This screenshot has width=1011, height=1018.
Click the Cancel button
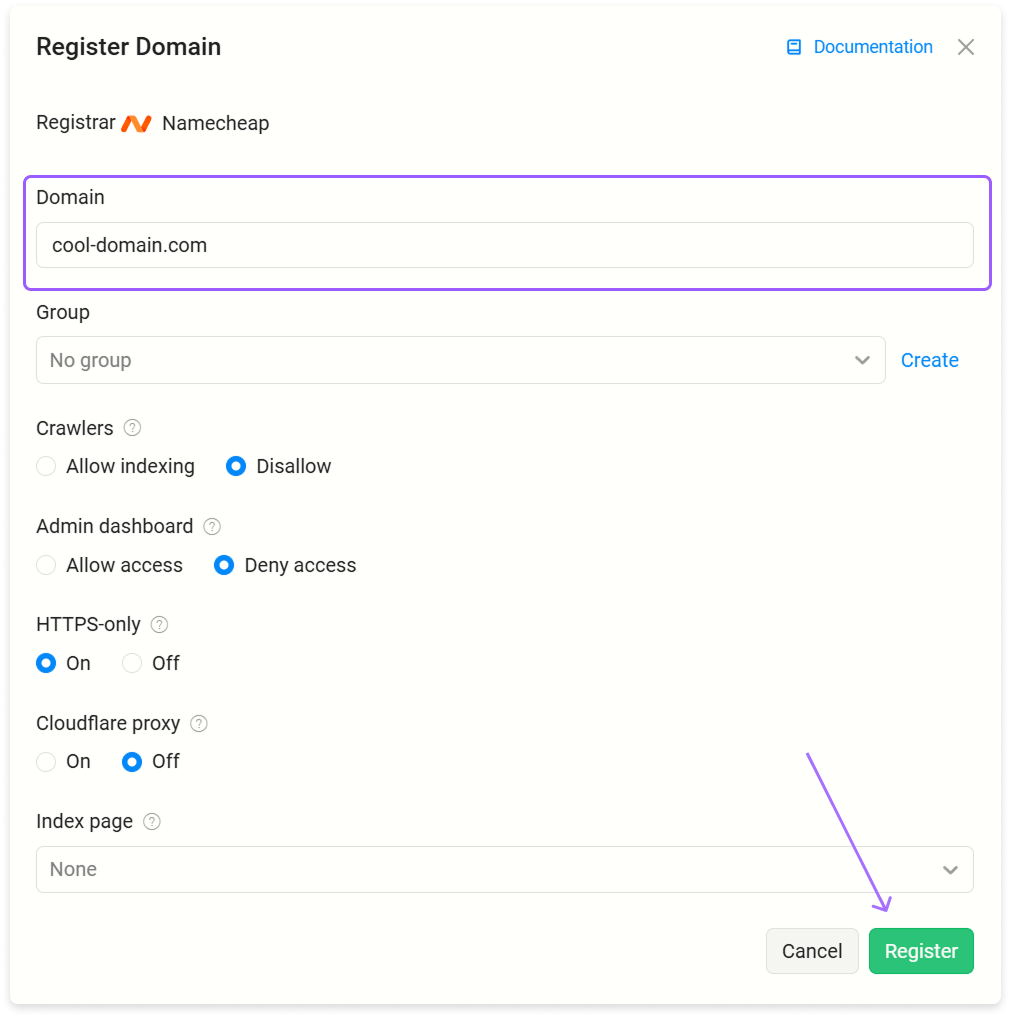tap(812, 951)
